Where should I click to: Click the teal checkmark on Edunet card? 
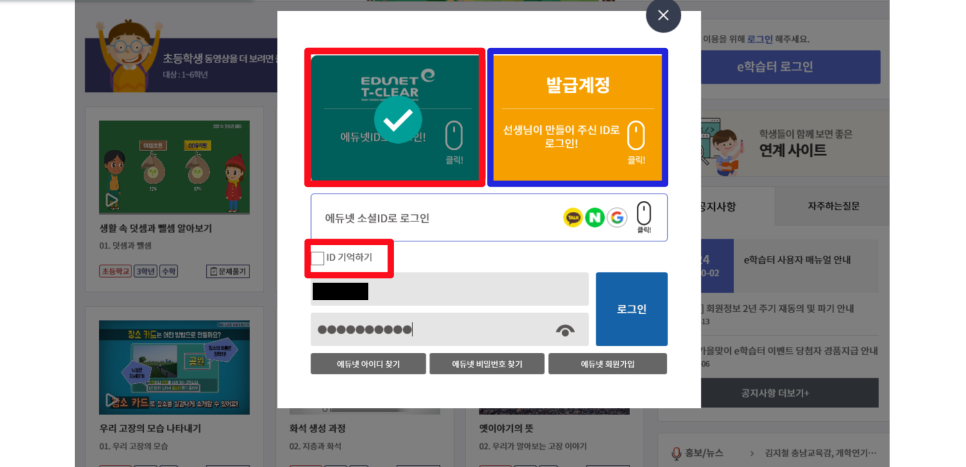(398, 120)
